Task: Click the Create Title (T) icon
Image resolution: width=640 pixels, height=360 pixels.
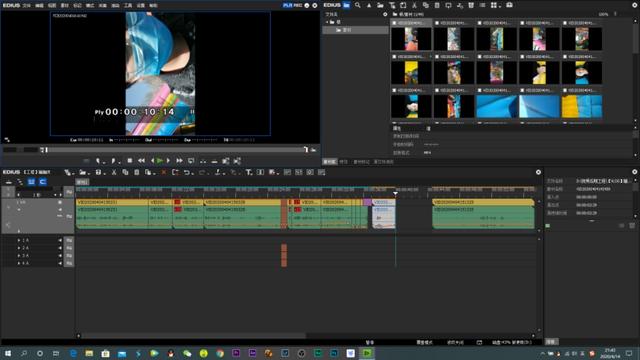Action: (x=248, y=172)
